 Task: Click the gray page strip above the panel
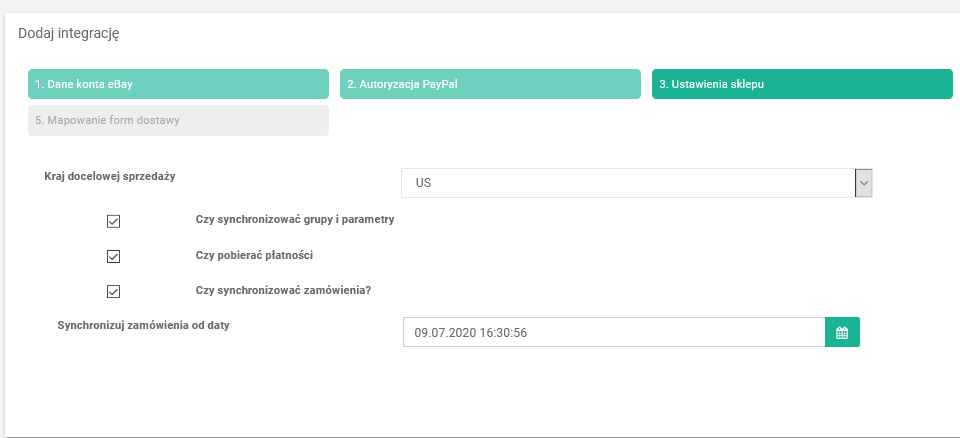point(480,6)
